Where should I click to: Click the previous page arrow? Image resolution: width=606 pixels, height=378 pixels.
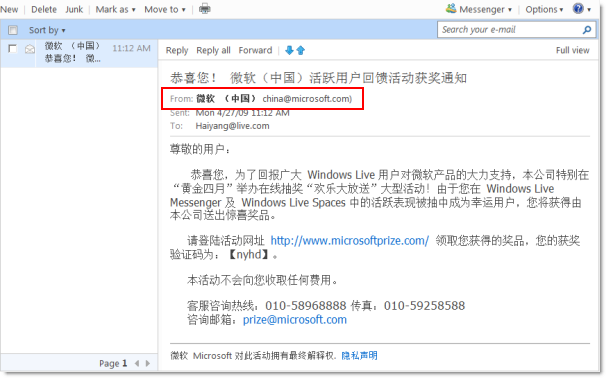click(x=137, y=363)
